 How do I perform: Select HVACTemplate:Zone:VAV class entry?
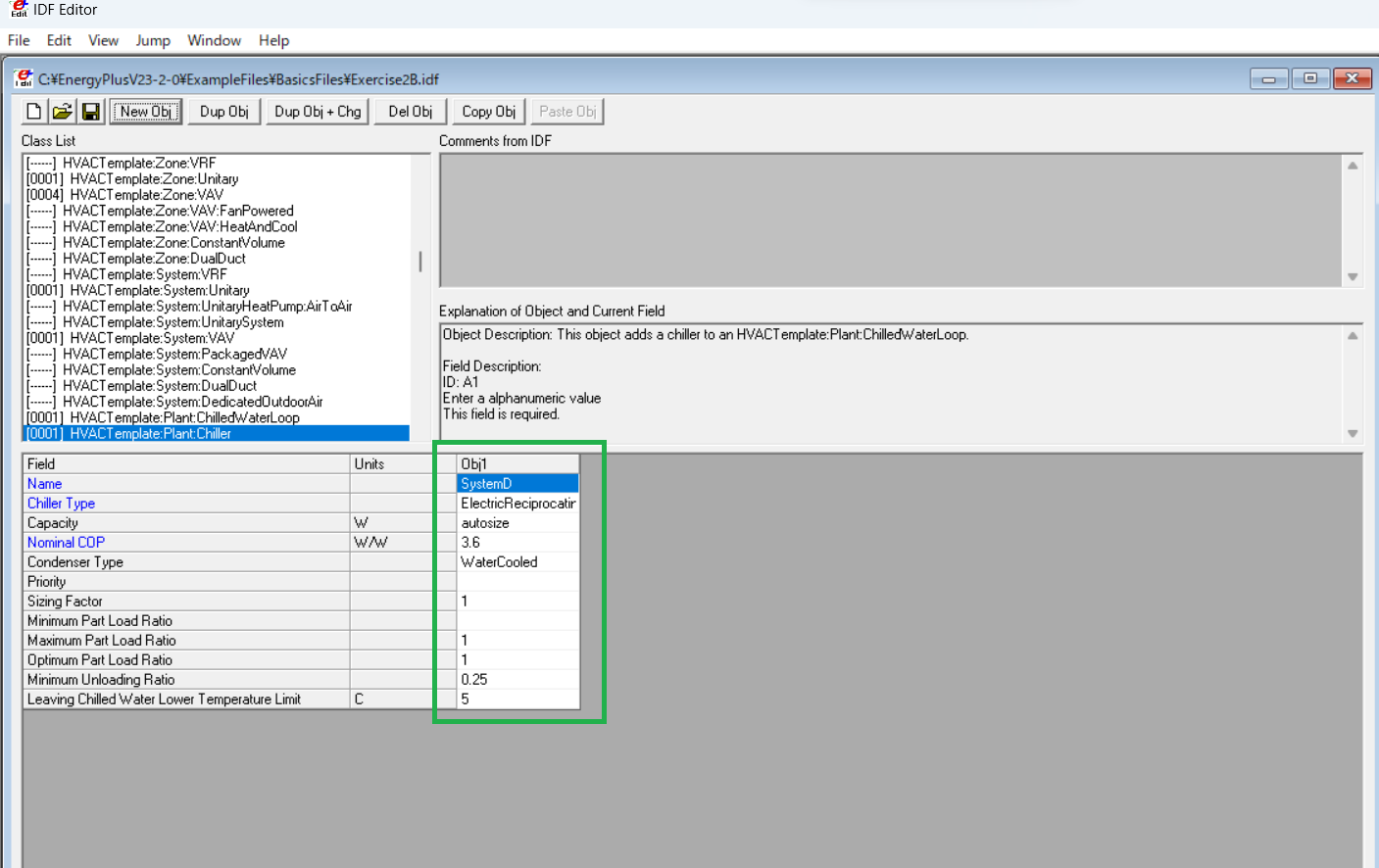pyautogui.click(x=216, y=194)
